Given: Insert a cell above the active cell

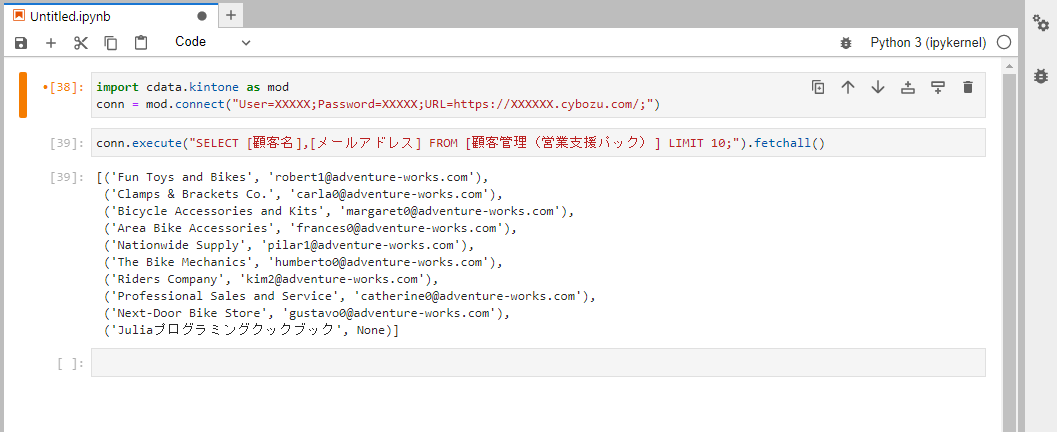Looking at the screenshot, I should pos(908,87).
